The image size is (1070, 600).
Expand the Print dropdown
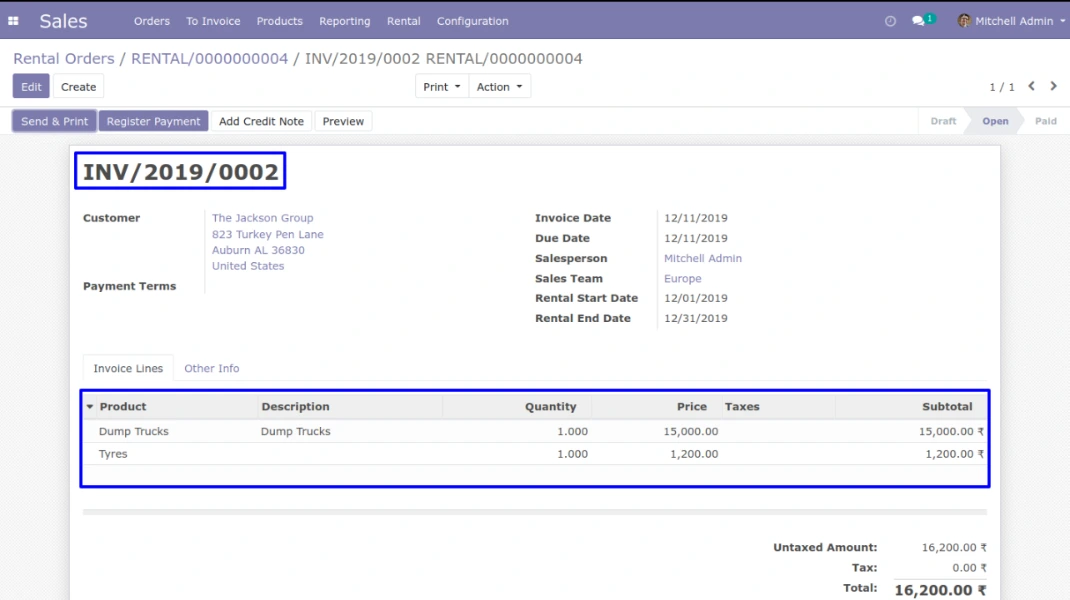[441, 87]
